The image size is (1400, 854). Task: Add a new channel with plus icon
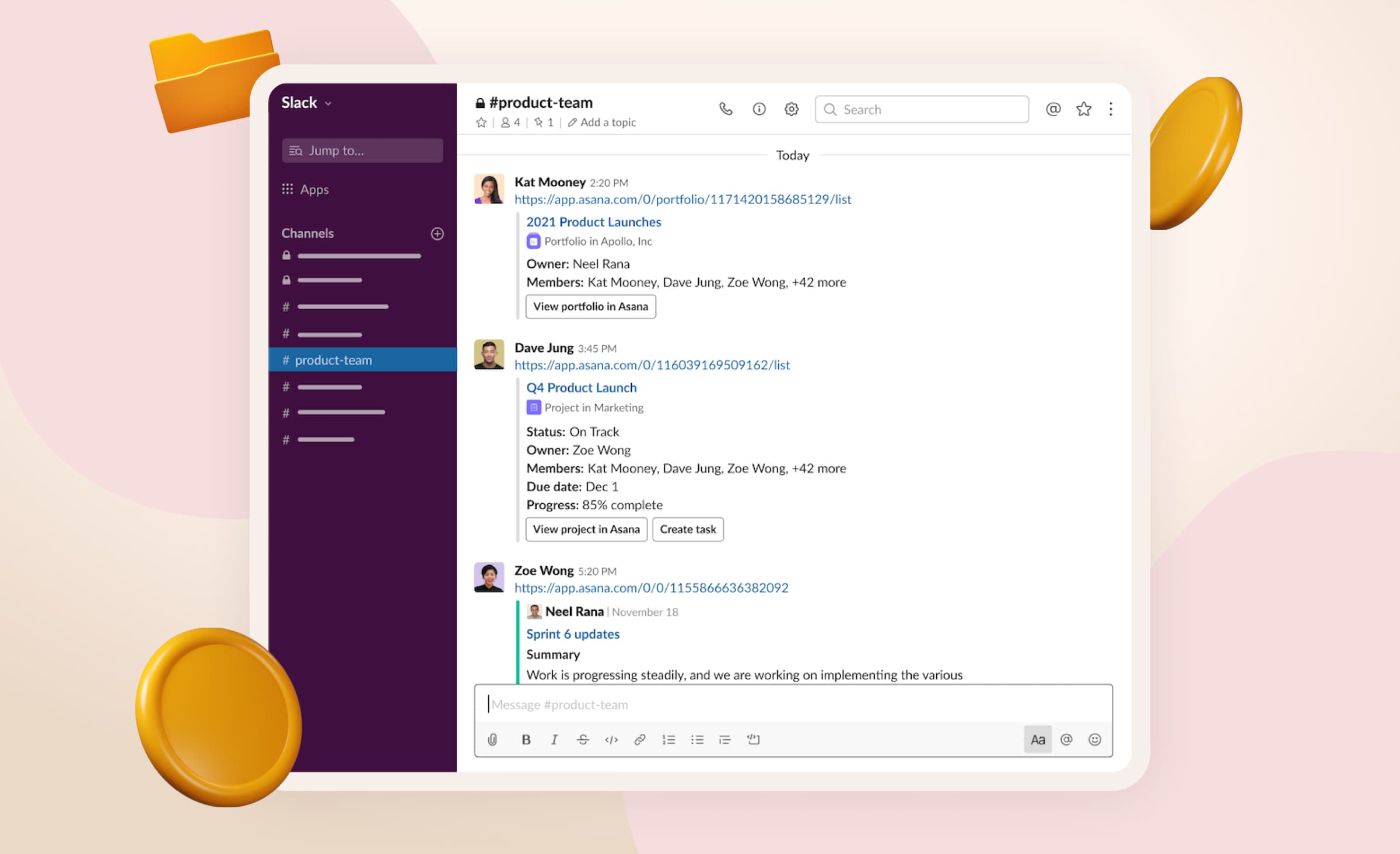tap(437, 234)
